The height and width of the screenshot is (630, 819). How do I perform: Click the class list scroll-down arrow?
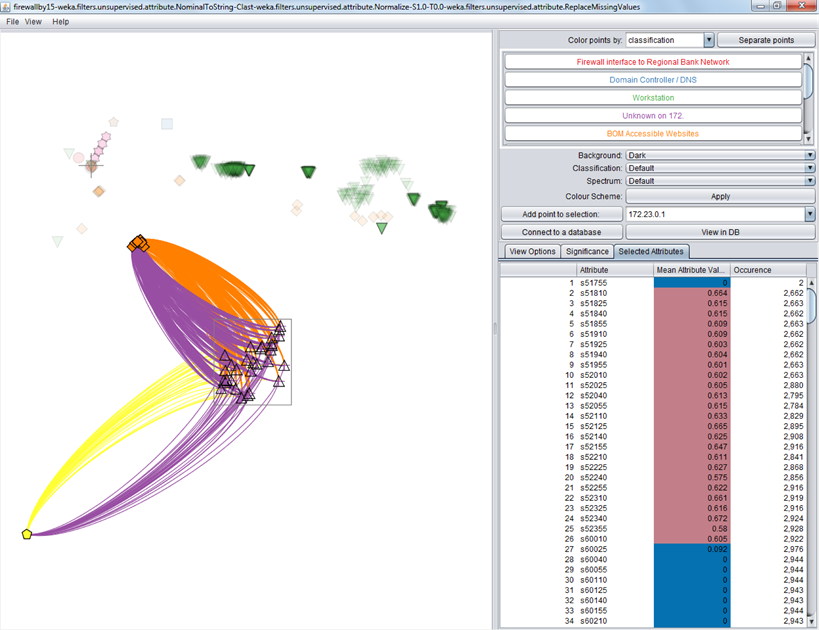(809, 139)
